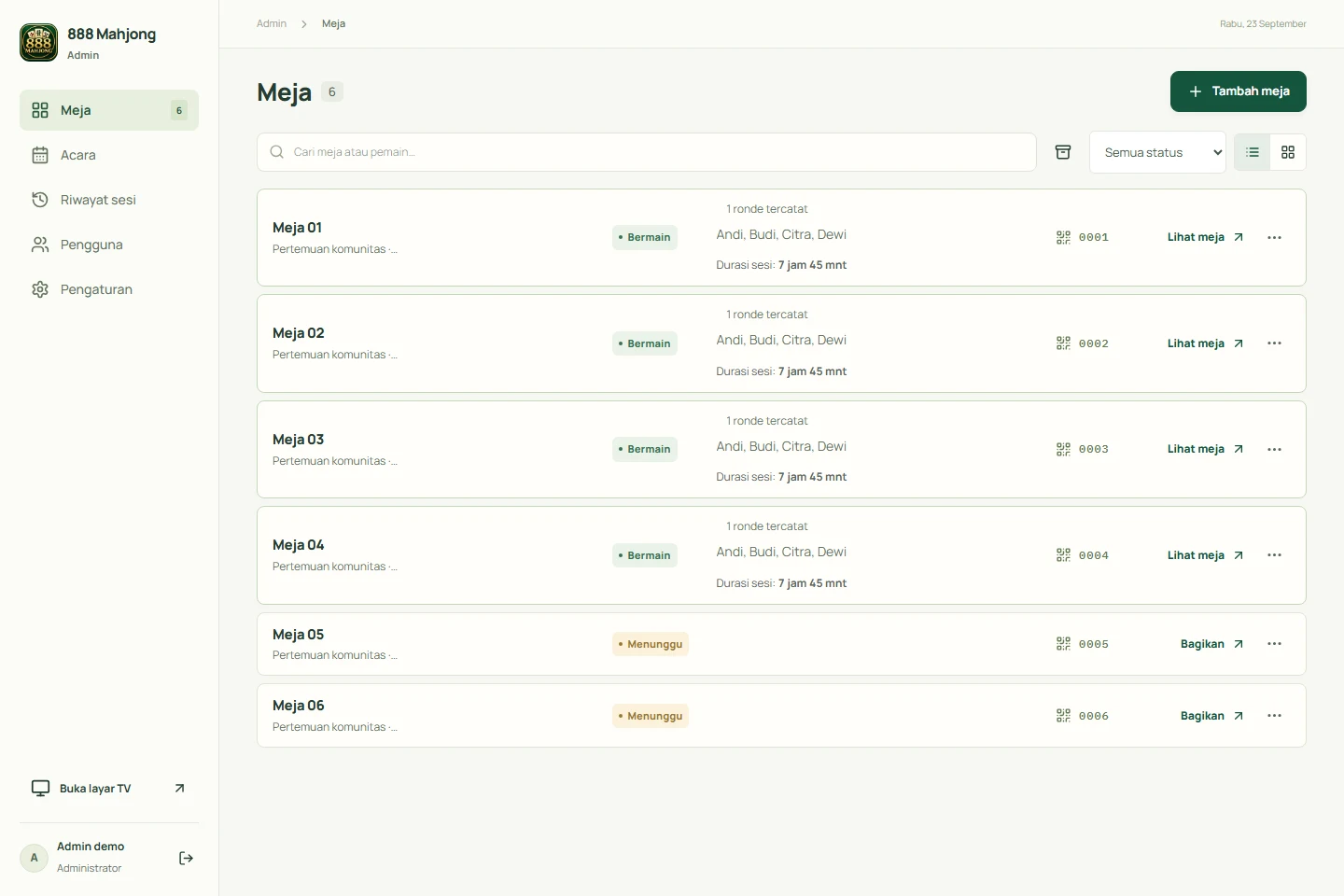
Task: Click the 888 Mahjong logo icon
Action: pos(39,43)
